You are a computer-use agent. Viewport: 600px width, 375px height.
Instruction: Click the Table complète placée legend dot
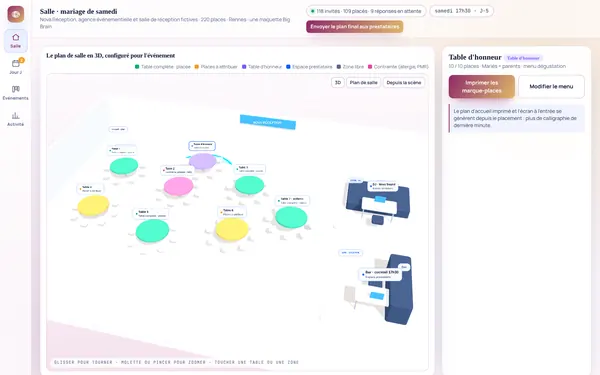(x=137, y=67)
